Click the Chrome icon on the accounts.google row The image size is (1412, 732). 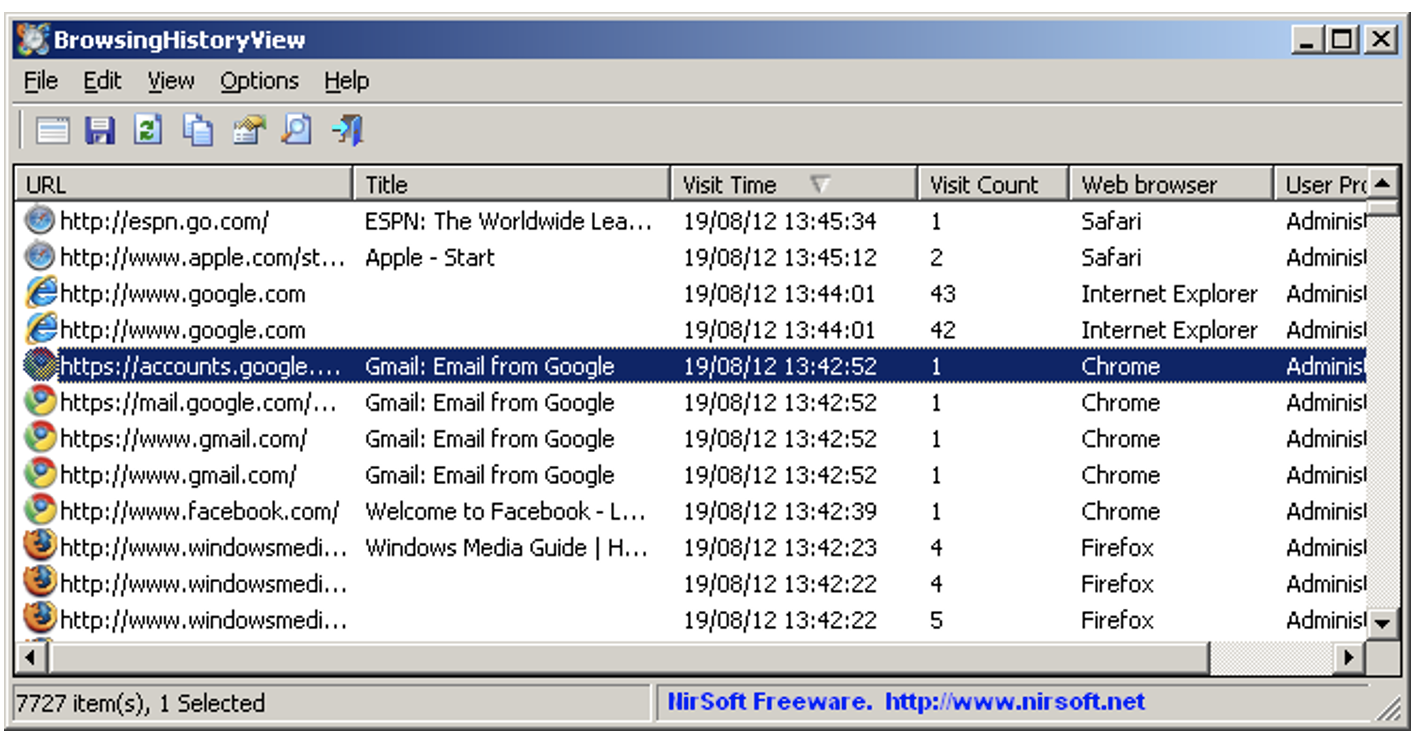(x=40, y=366)
